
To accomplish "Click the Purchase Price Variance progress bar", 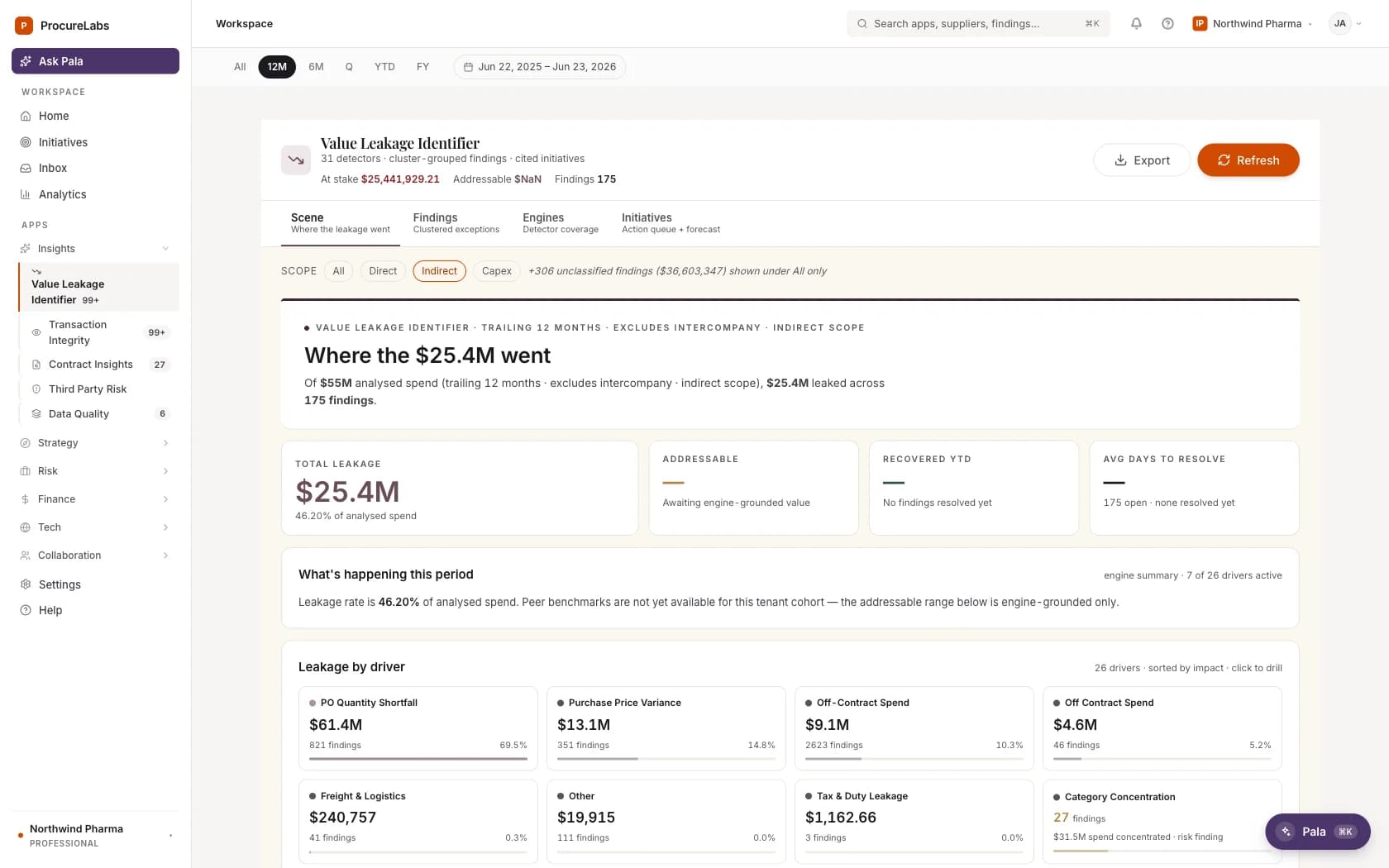I will tap(666, 759).
